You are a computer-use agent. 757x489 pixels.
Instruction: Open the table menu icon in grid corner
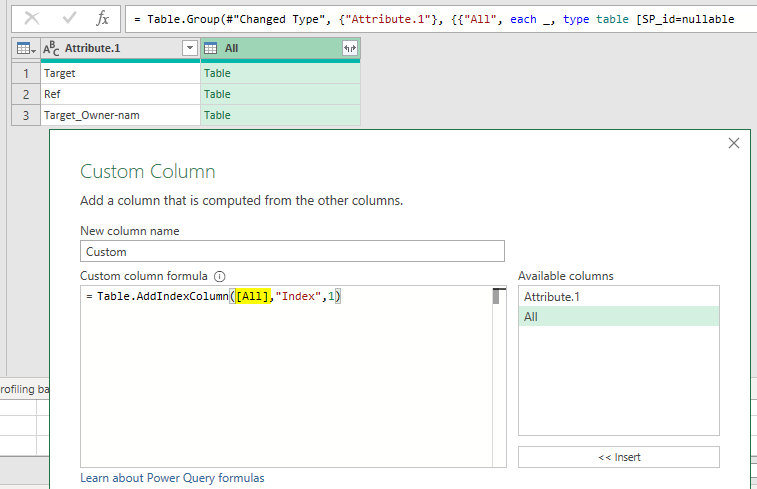tap(26, 48)
